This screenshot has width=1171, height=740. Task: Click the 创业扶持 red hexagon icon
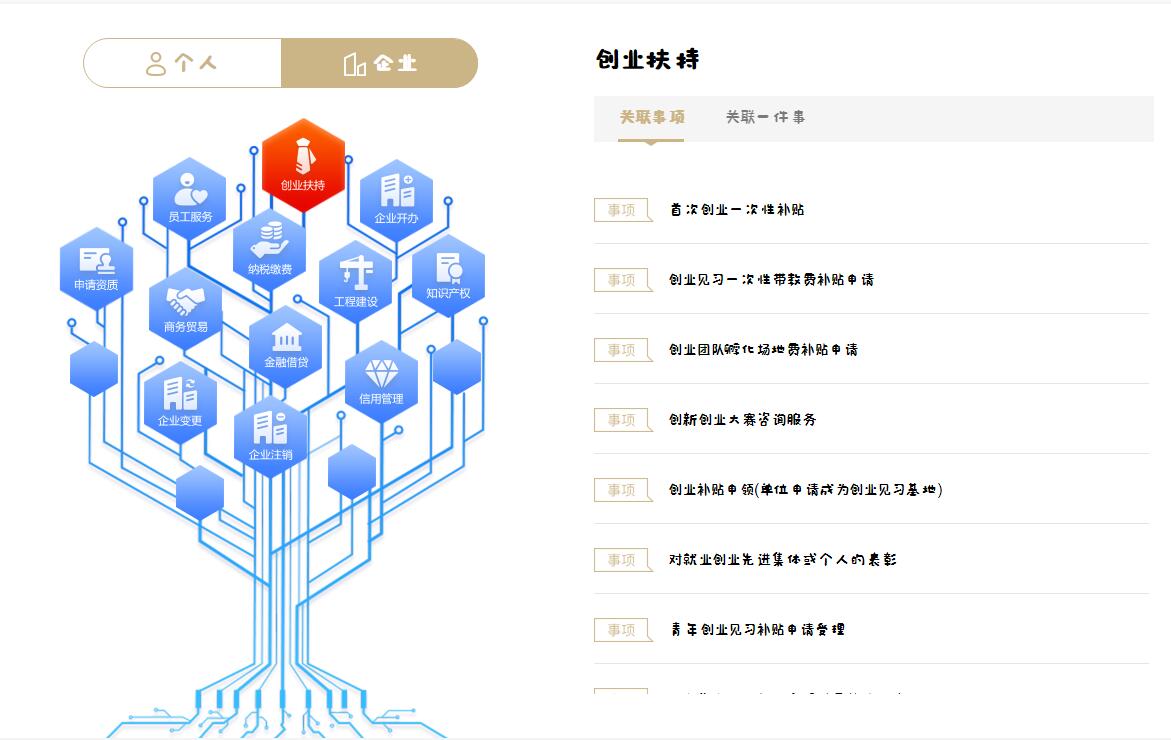[x=303, y=166]
